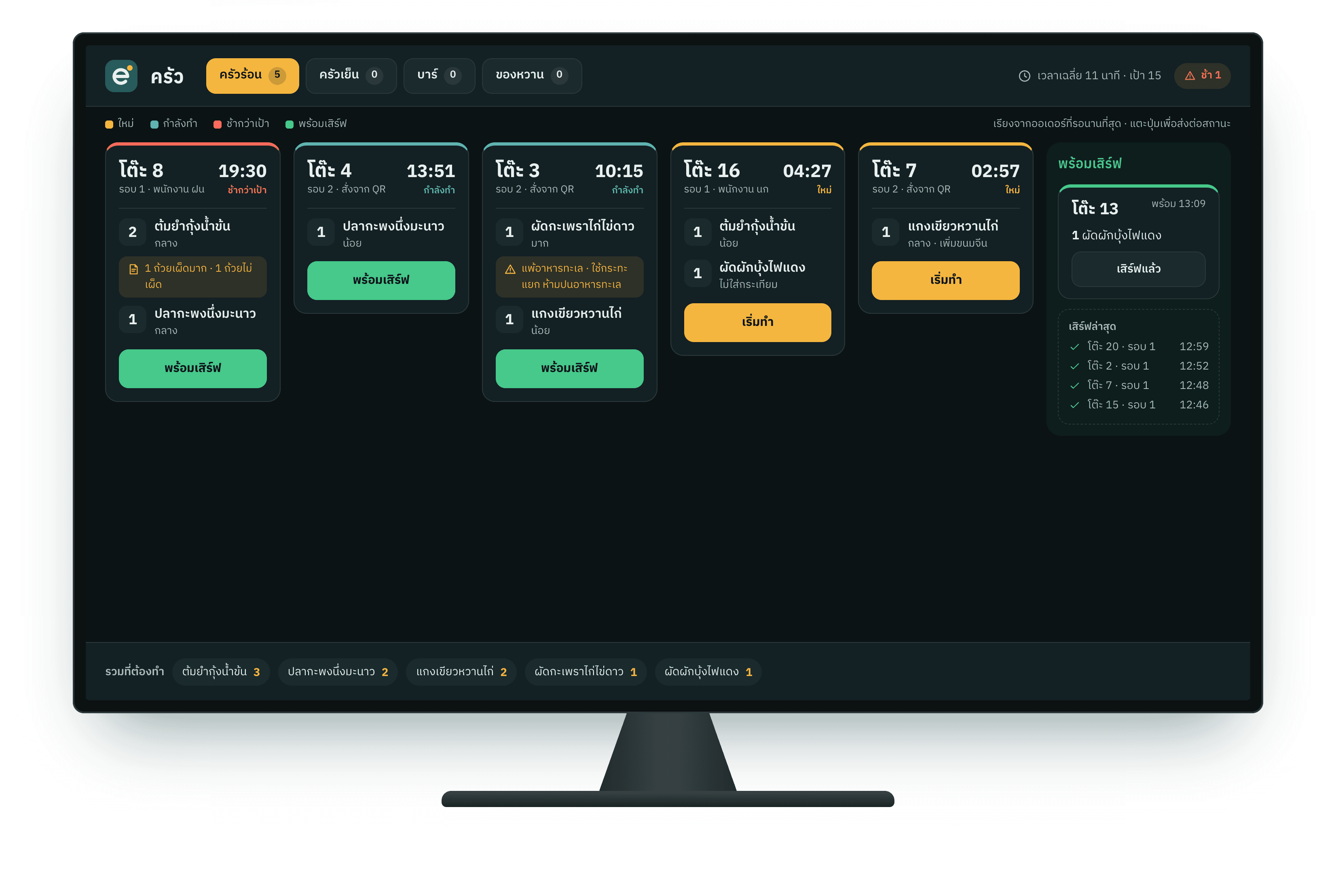1336x896 pixels.
Task: Click the note icon in โต๊ะ 8 spice note
Action: pos(134,269)
